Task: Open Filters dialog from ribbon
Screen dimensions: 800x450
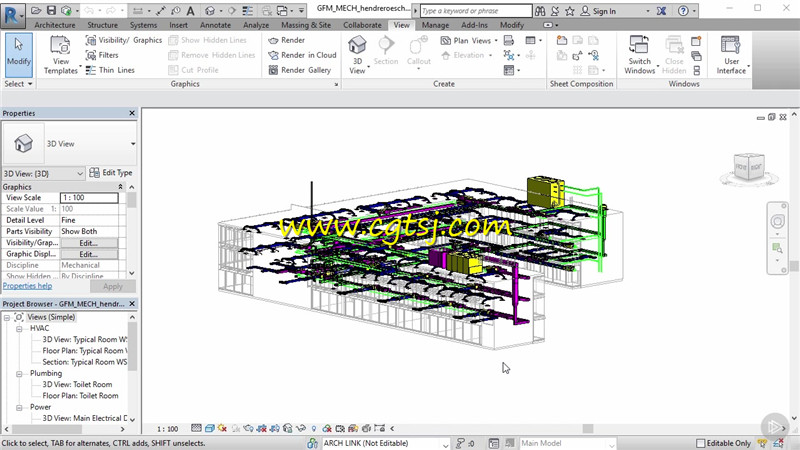Action: tap(102, 55)
